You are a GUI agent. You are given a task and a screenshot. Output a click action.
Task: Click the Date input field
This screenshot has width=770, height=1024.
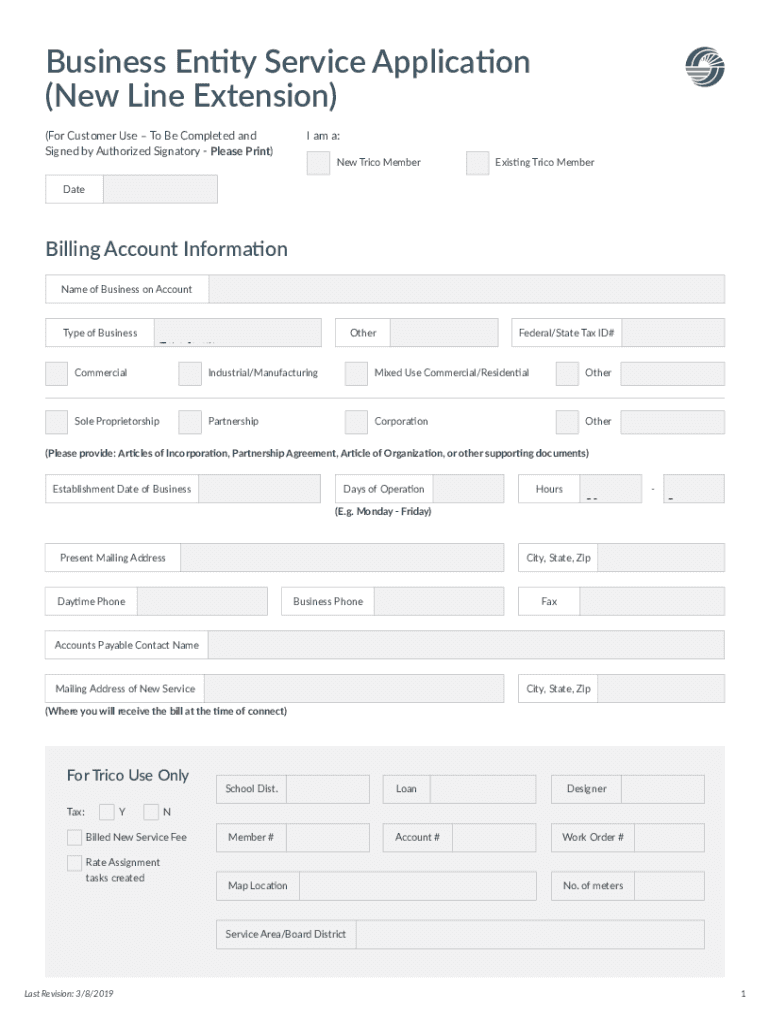point(159,190)
